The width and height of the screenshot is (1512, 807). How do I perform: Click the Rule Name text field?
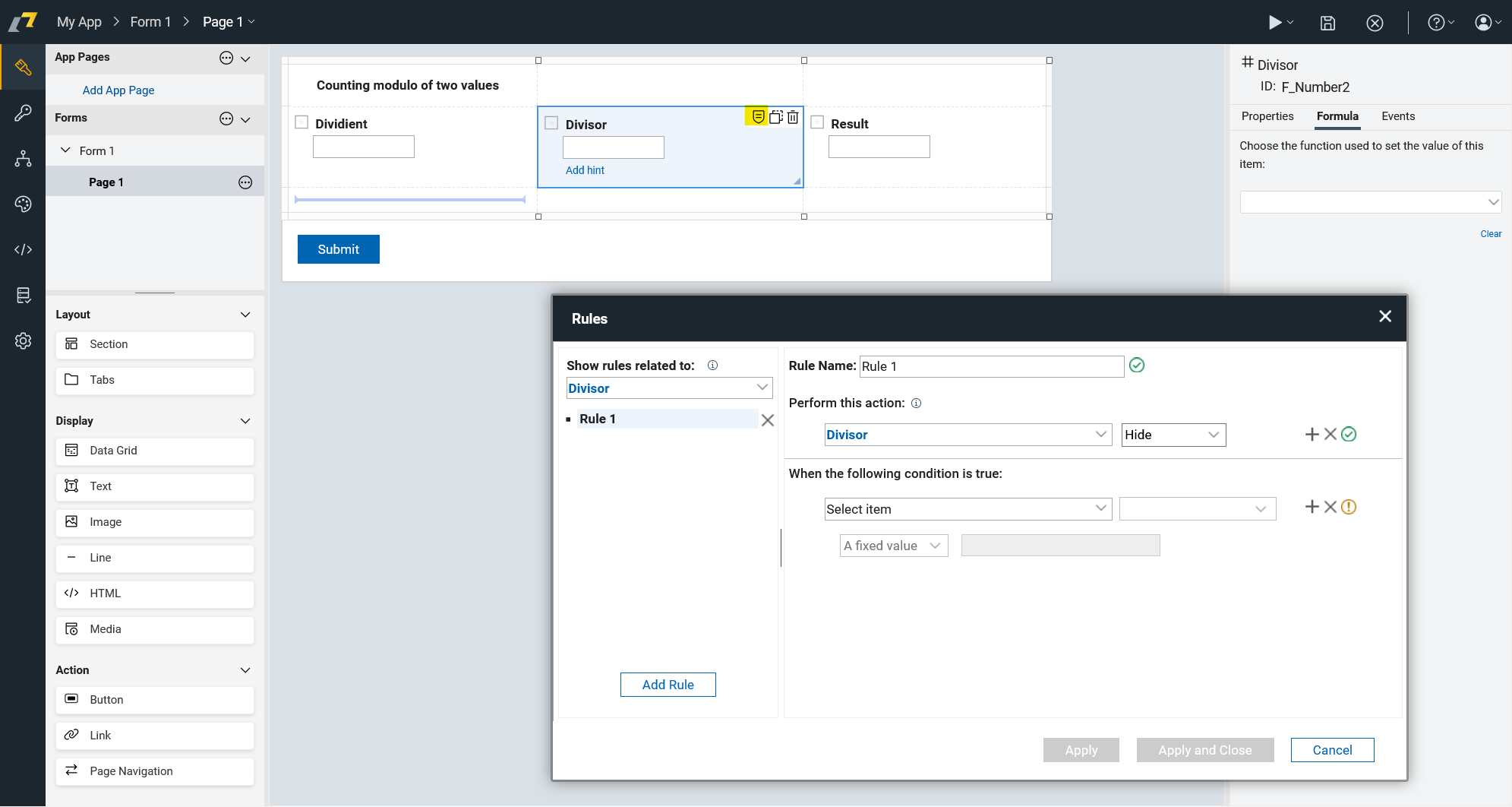[x=991, y=366]
